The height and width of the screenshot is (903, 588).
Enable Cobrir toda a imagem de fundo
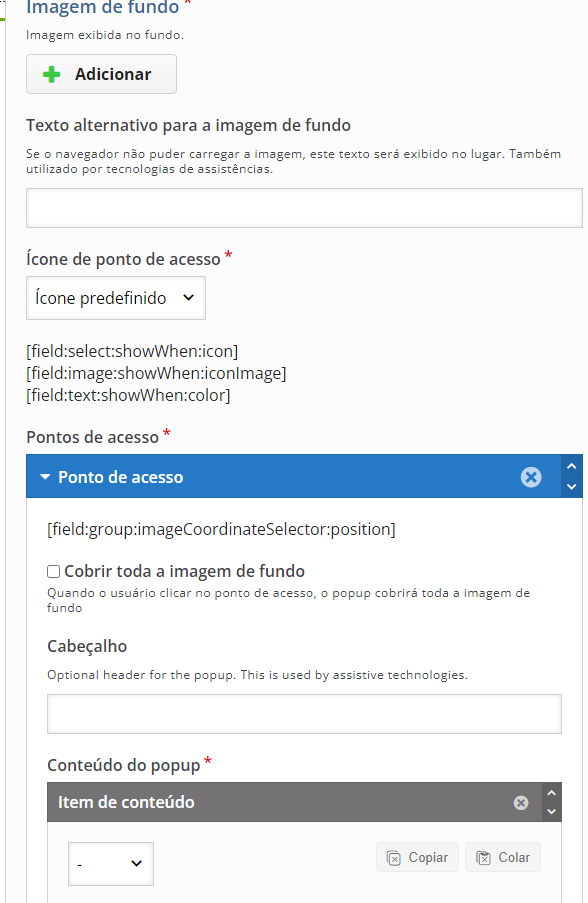click(54, 571)
